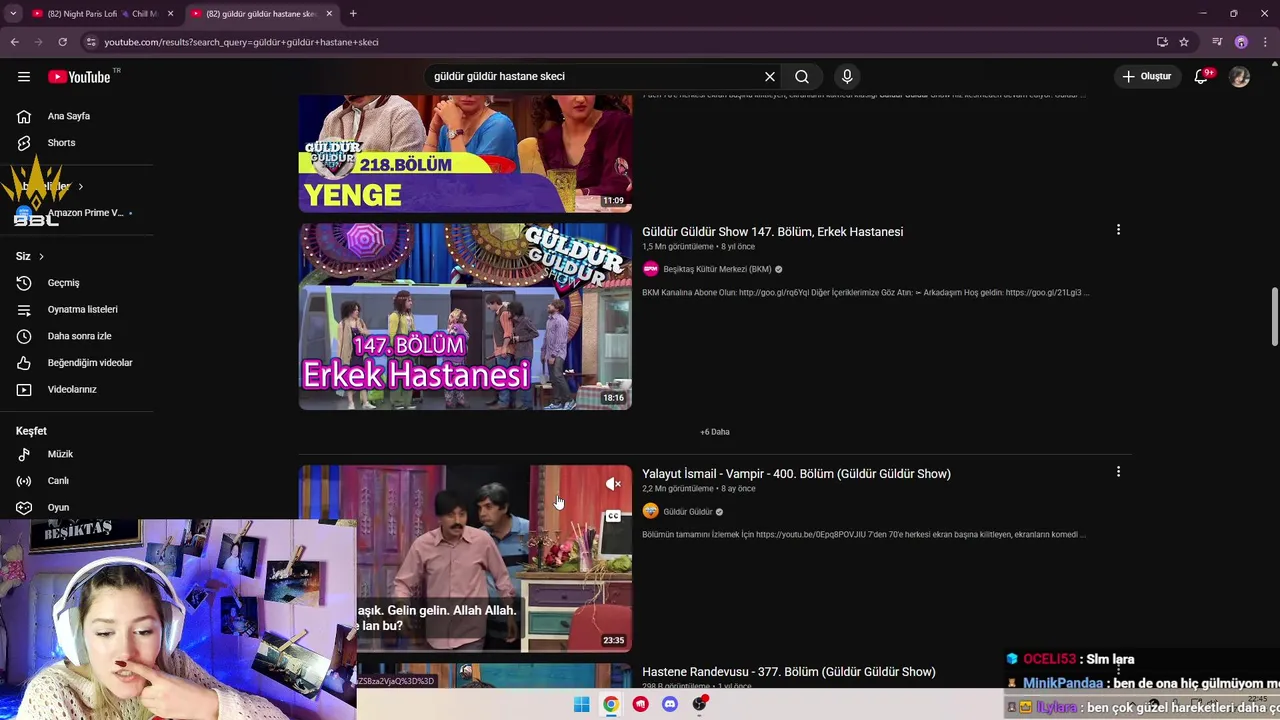This screenshot has width=1280, height=720.
Task: Open the red taskbar app icon
Action: 640,704
